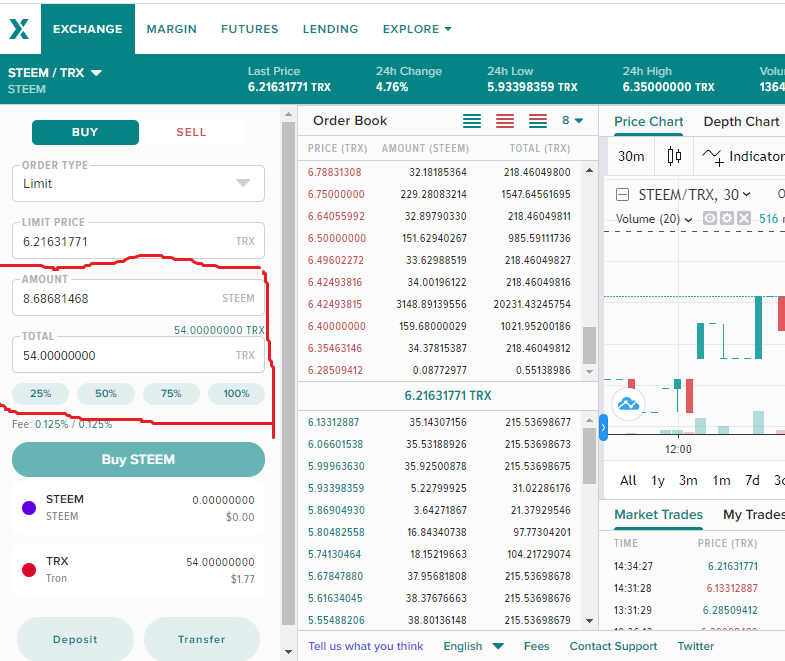Open Contact Support link
The height and width of the screenshot is (661, 785).
pyautogui.click(x=613, y=646)
